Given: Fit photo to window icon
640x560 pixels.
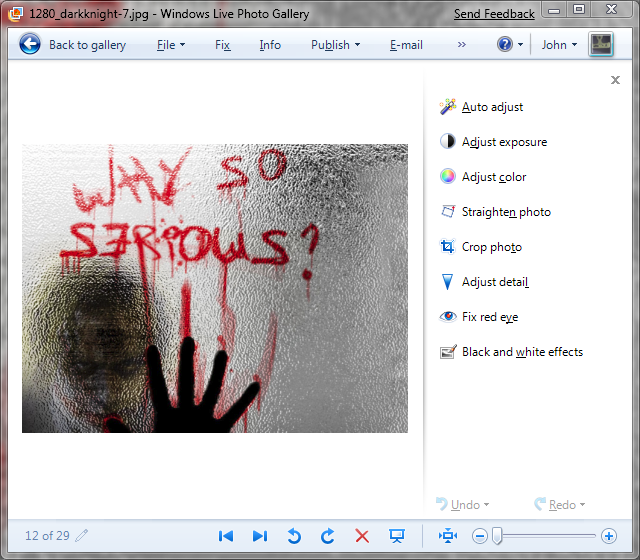Looking at the screenshot, I should (448, 536).
